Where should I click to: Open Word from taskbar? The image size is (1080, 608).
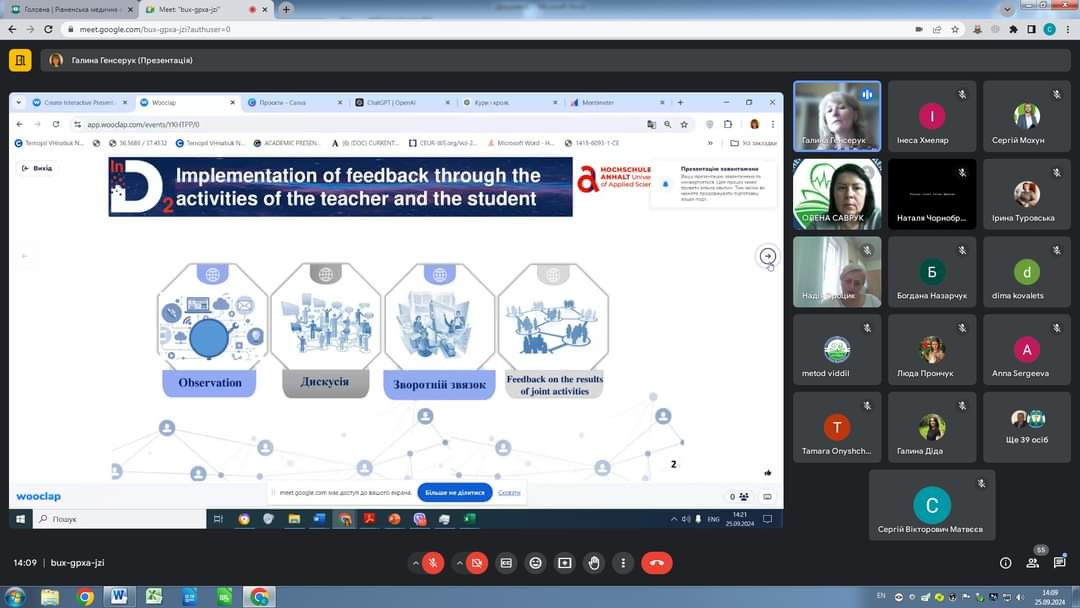pyautogui.click(x=118, y=596)
